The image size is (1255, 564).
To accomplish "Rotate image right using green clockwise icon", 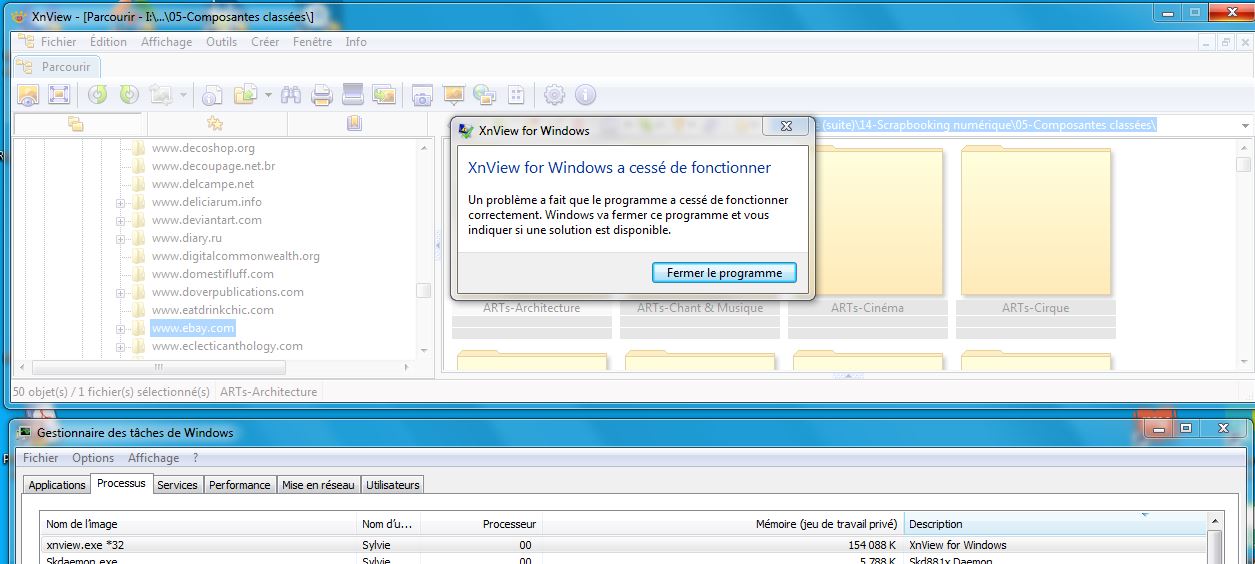I will (129, 95).
